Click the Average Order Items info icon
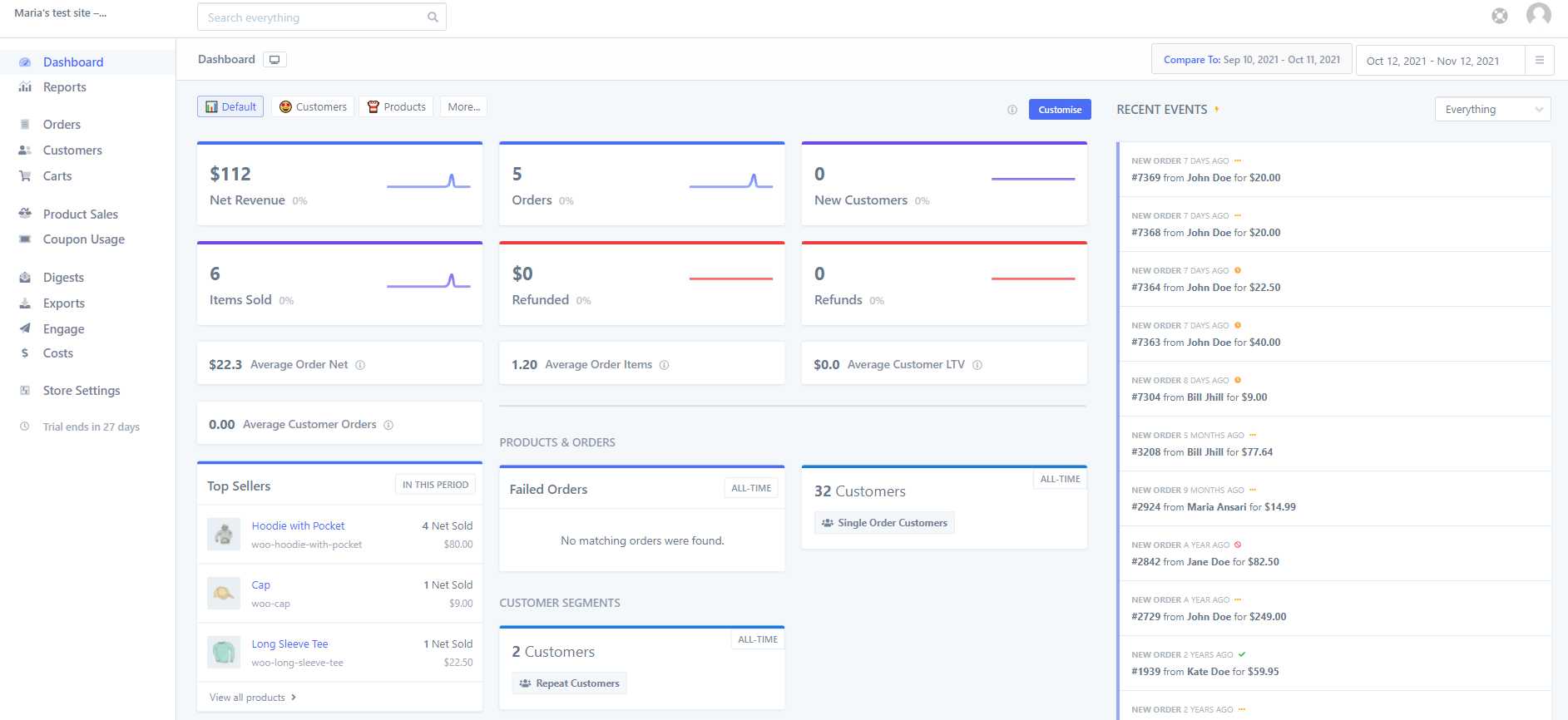Image resolution: width=1568 pixels, height=720 pixels. [x=664, y=365]
